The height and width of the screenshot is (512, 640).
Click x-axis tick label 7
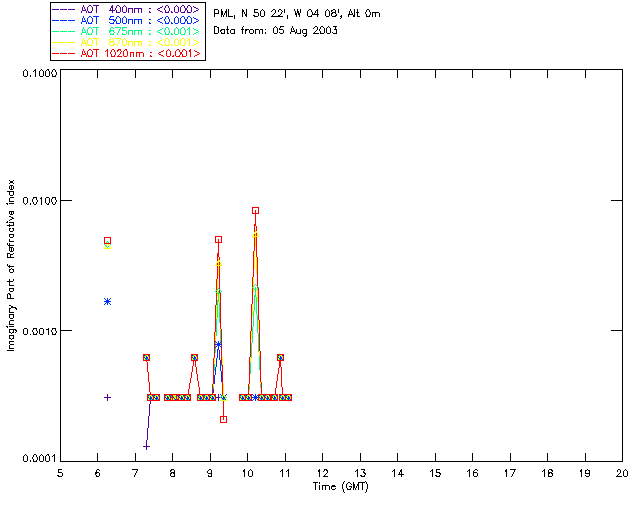135,473
